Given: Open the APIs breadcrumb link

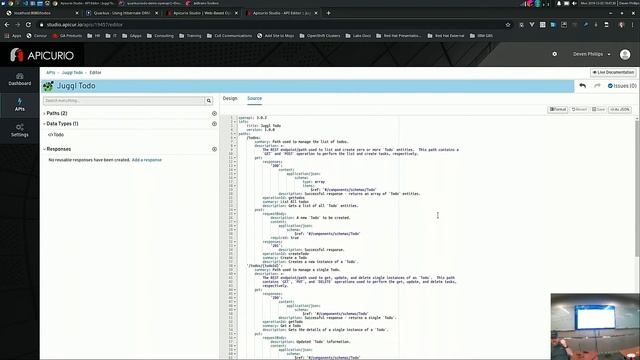Looking at the screenshot, I should pyautogui.click(x=51, y=72).
